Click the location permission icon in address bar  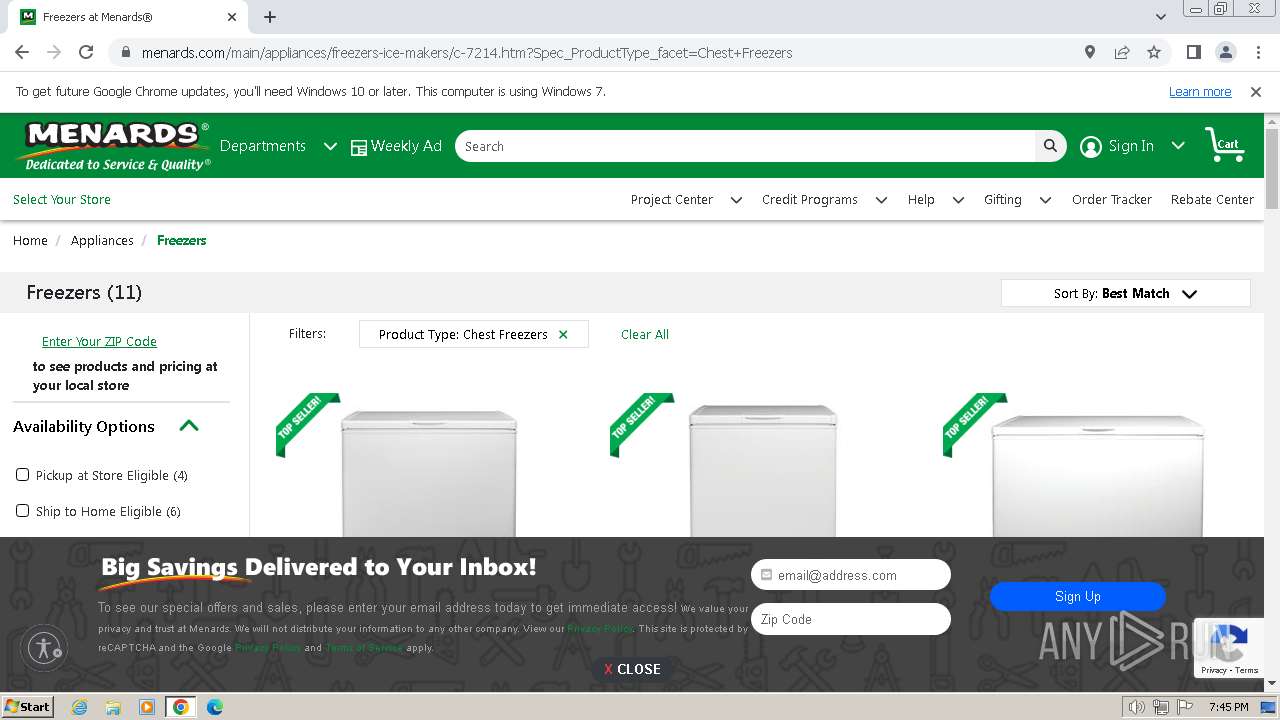[1090, 52]
